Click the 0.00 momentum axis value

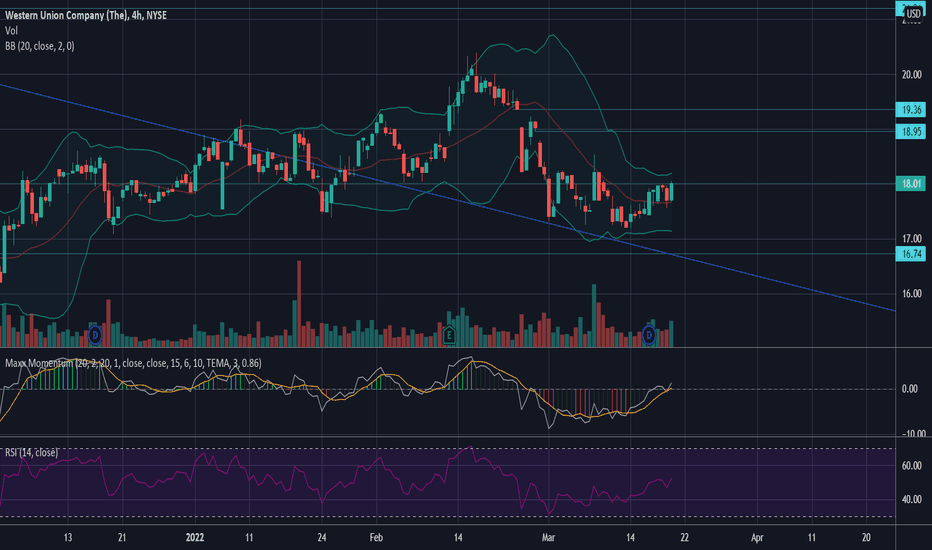[910, 389]
